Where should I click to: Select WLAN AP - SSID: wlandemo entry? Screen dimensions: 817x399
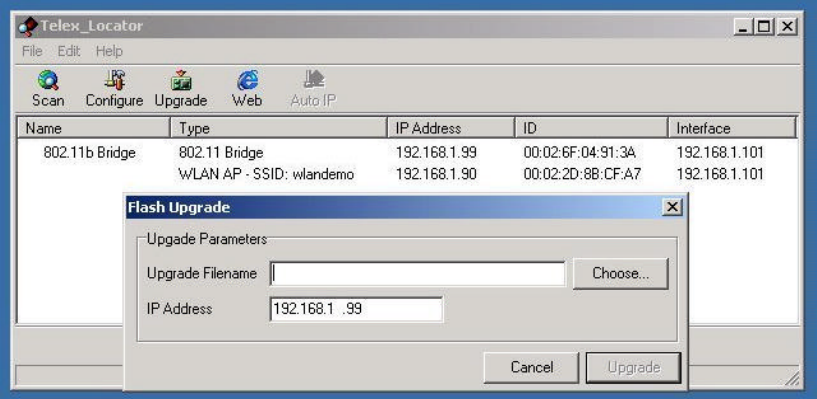266,174
